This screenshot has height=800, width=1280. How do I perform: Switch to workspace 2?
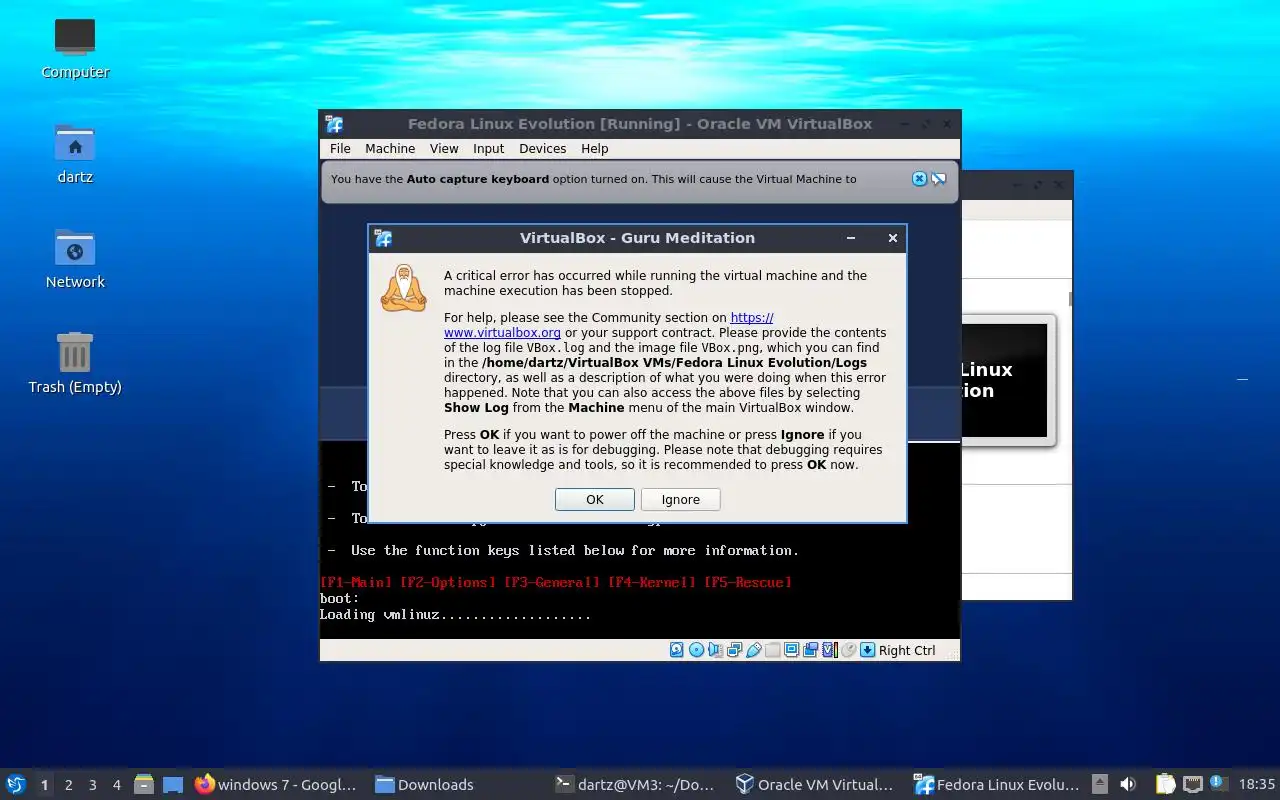[x=68, y=785]
